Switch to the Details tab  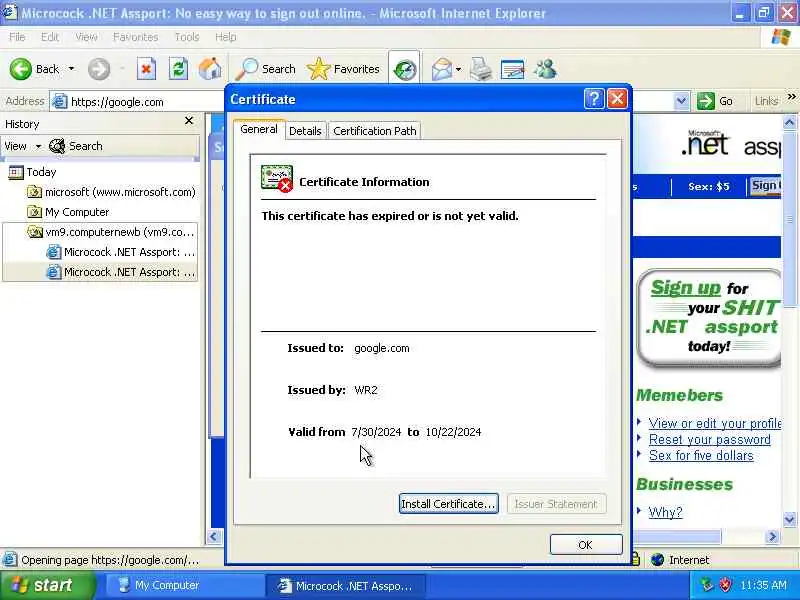point(305,131)
